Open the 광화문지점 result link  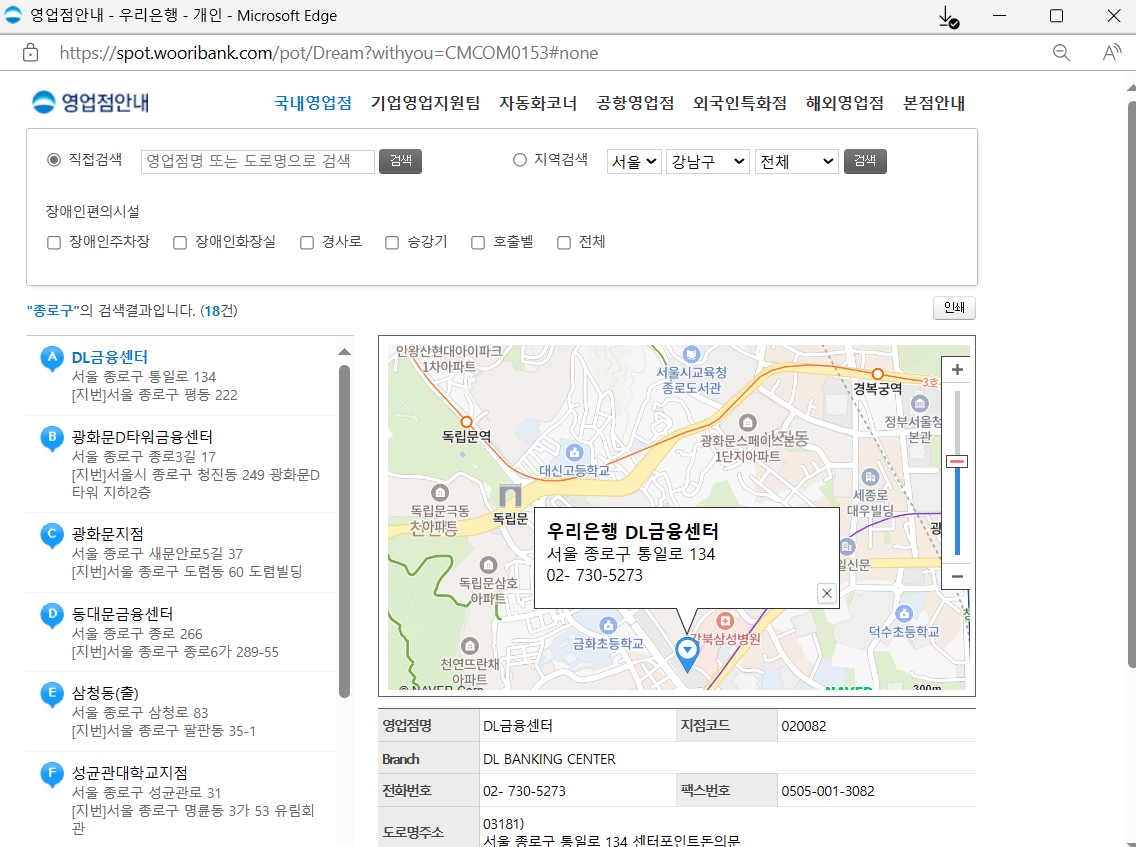107,534
